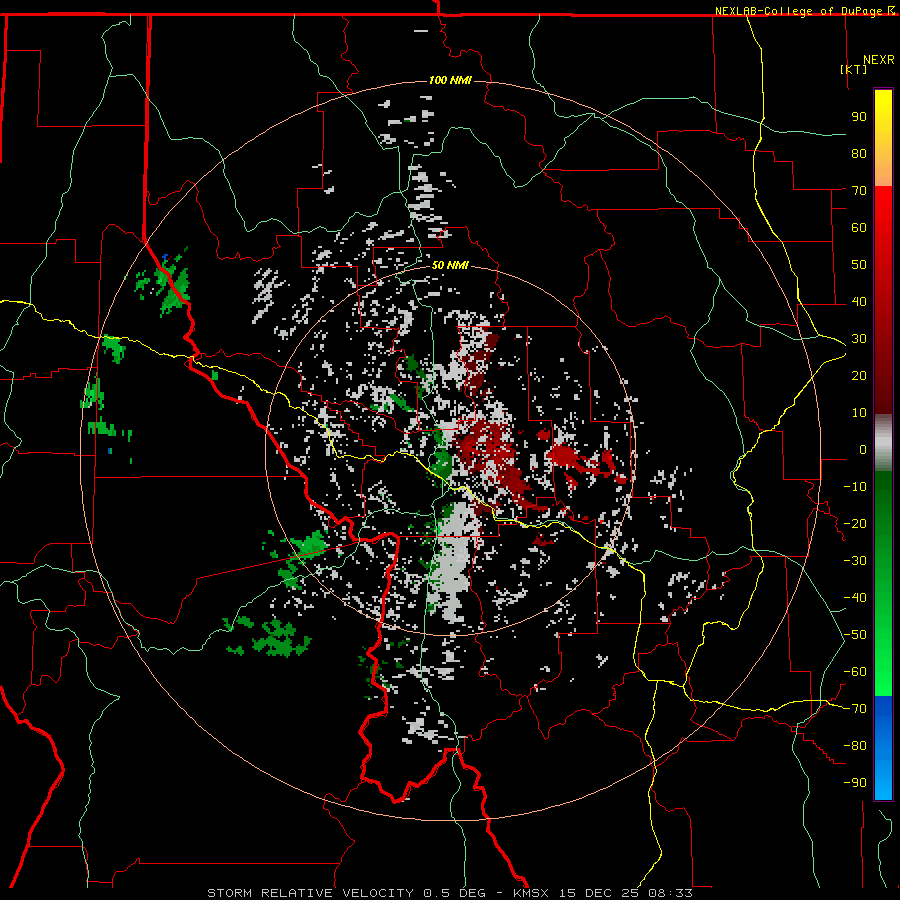The width and height of the screenshot is (900, 900).
Task: Select the 100 NMI range ring label
Action: (450, 80)
